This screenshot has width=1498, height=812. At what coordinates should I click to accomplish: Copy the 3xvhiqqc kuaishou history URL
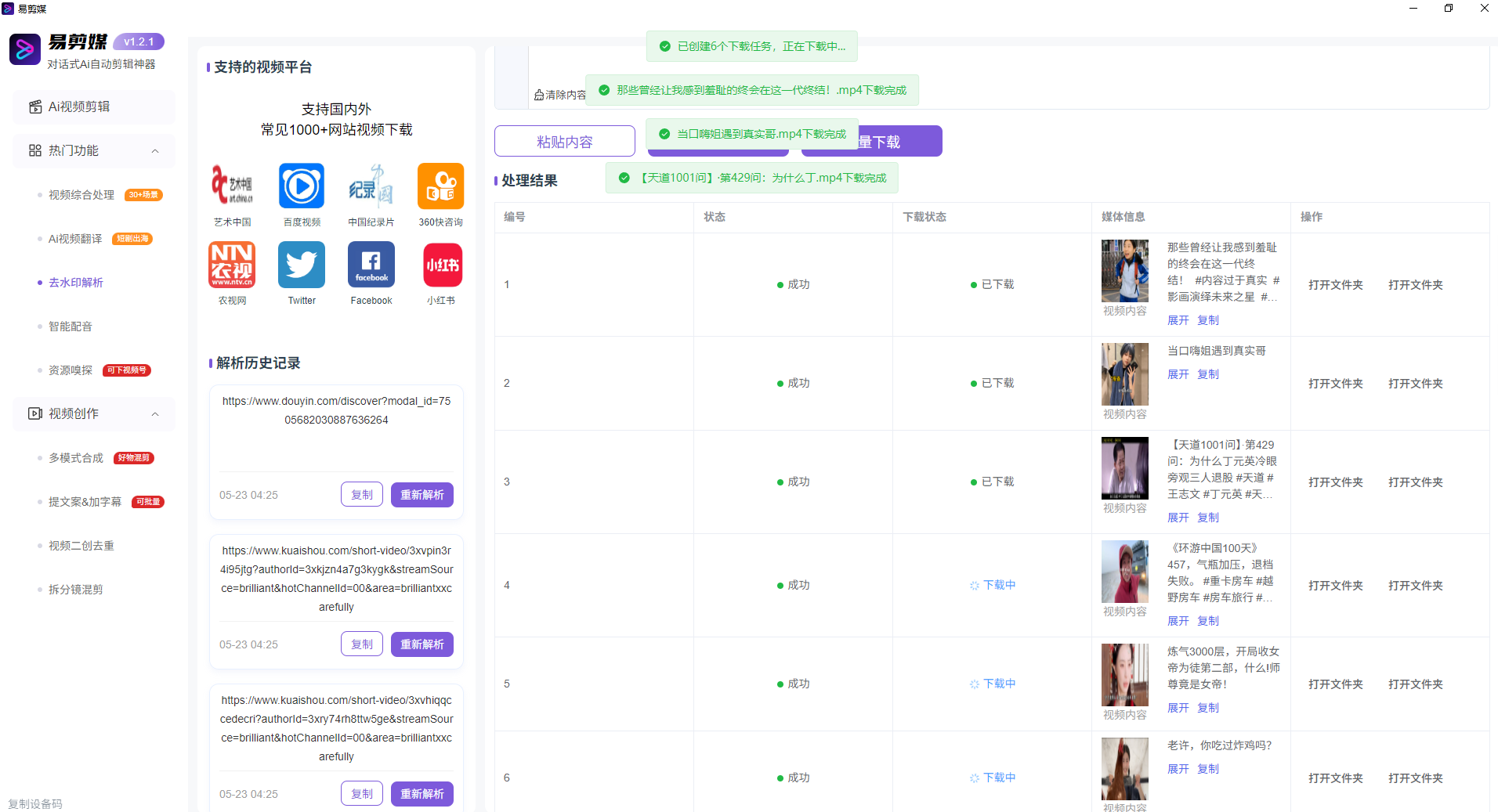click(362, 794)
